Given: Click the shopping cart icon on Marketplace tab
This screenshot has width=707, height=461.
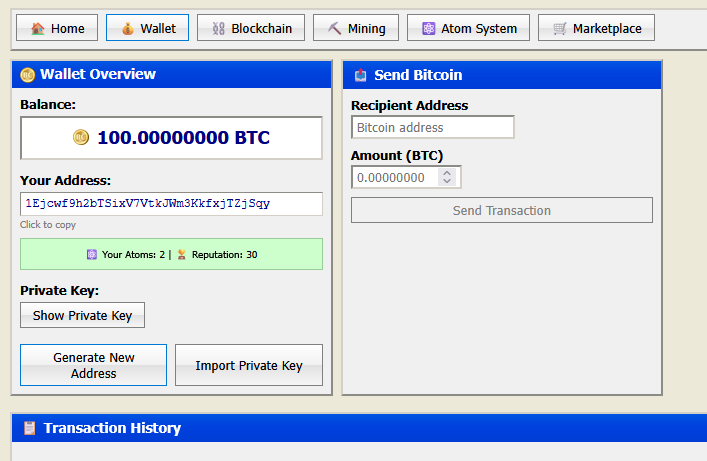Looking at the screenshot, I should [x=560, y=28].
